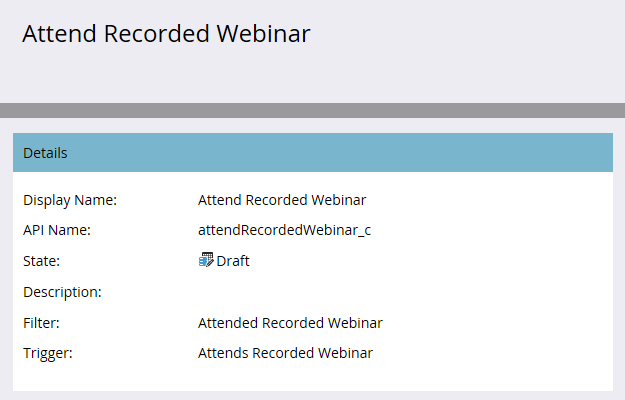Click the empty Description value area
625x400 pixels.
point(399,292)
